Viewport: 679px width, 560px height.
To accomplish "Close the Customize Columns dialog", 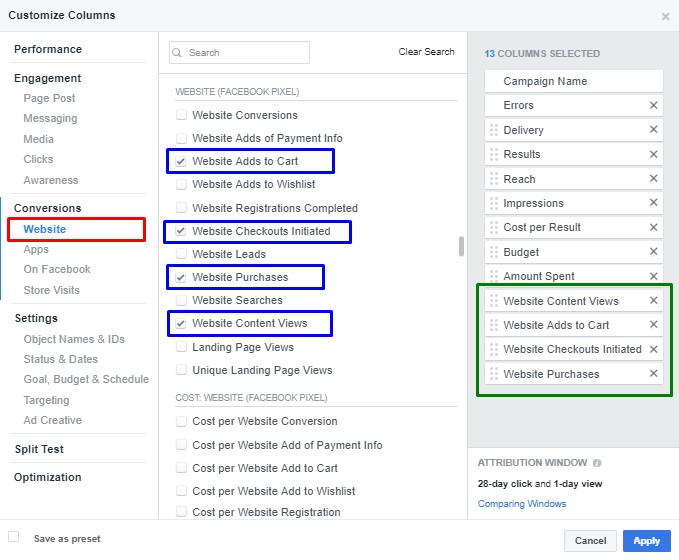I will (x=666, y=17).
